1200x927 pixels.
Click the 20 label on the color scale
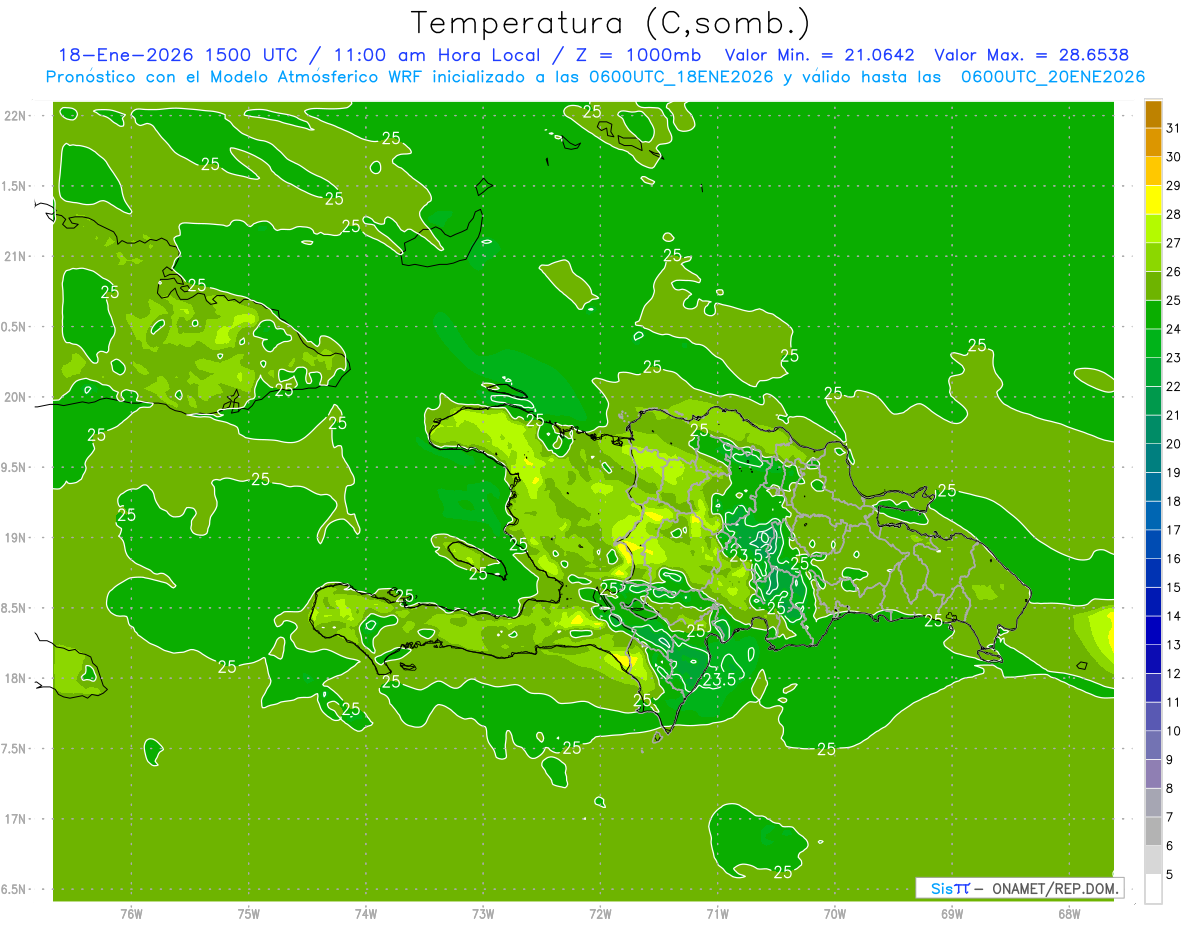(x=1174, y=444)
